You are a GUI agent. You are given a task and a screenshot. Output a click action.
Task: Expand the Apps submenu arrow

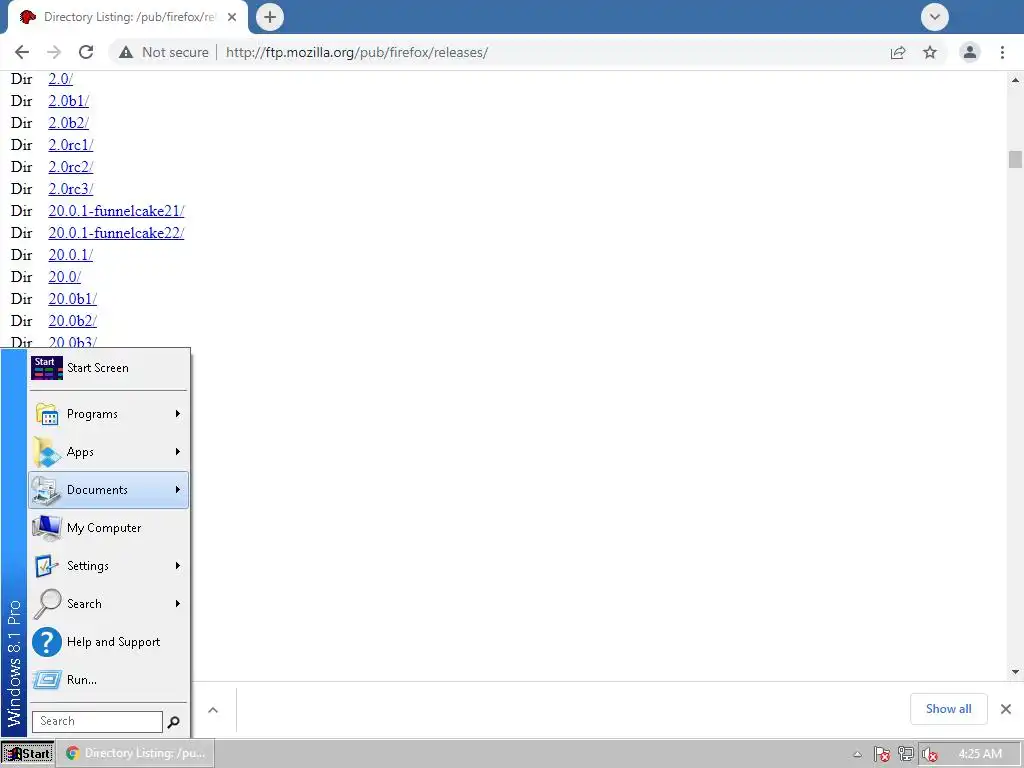[x=178, y=452]
